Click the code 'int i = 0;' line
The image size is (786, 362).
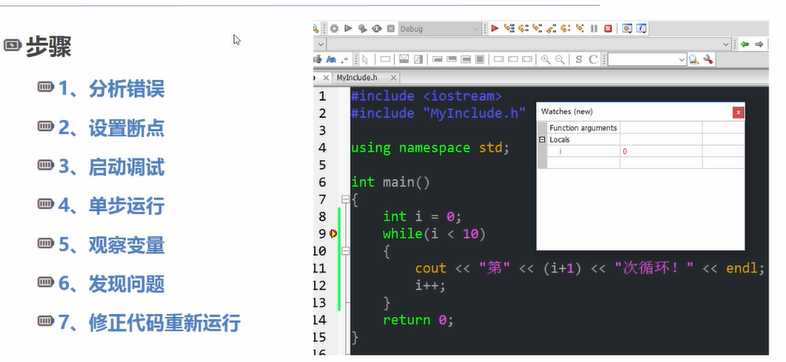[422, 217]
